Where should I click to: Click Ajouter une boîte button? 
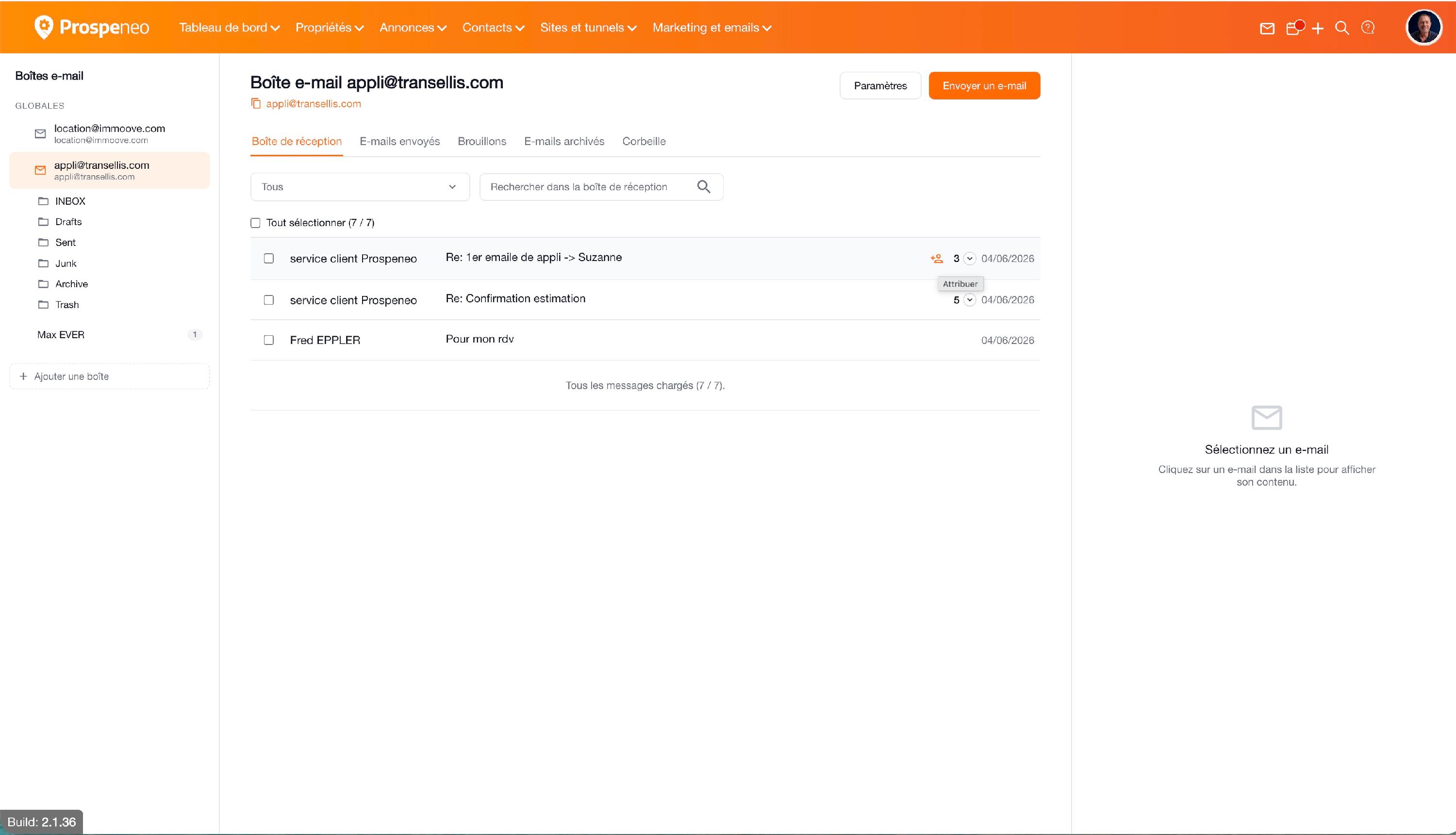click(110, 376)
